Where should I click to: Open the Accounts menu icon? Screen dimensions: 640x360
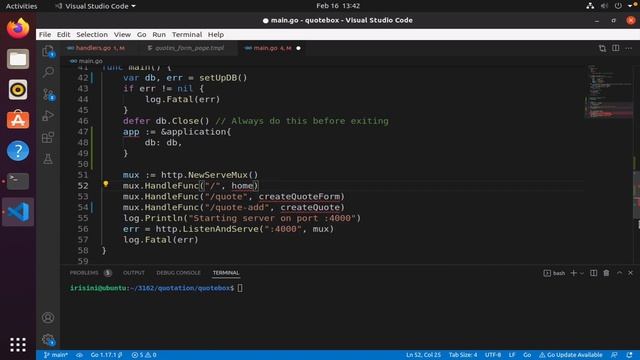click(48, 318)
